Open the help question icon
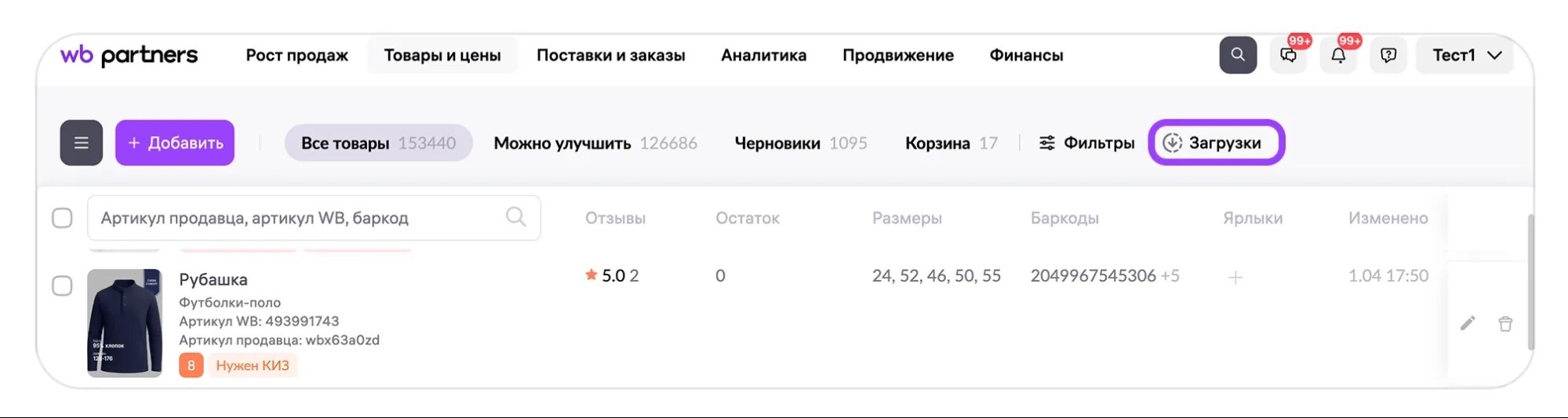 1388,55
